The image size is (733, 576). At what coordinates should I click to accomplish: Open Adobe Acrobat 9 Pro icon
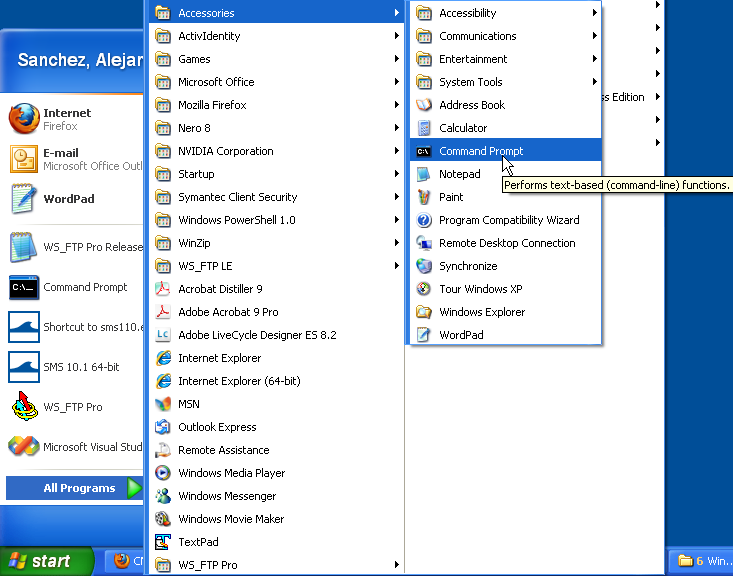coord(163,312)
